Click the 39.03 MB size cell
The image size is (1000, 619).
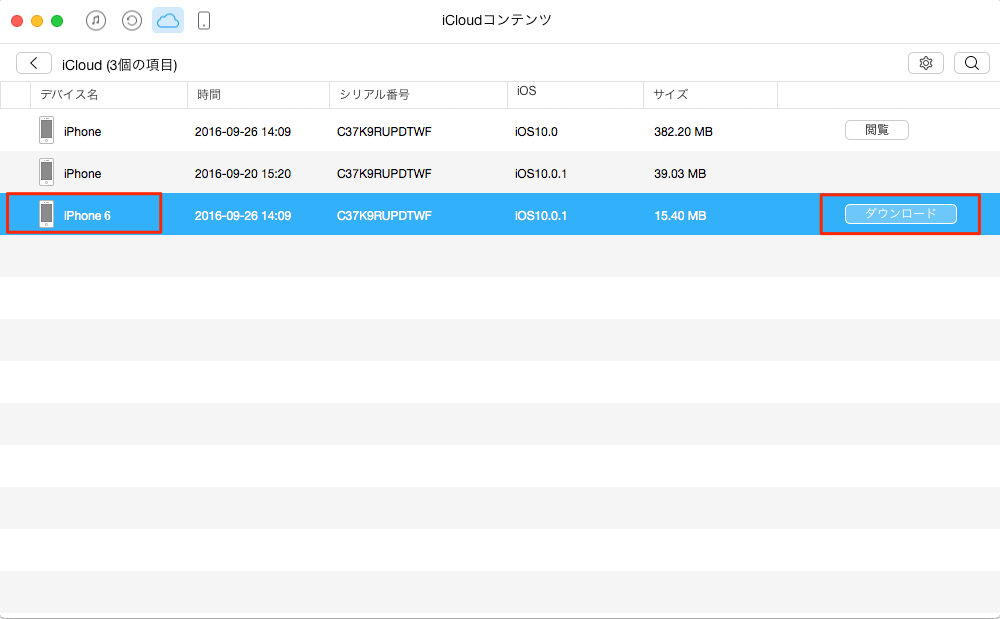click(680, 173)
